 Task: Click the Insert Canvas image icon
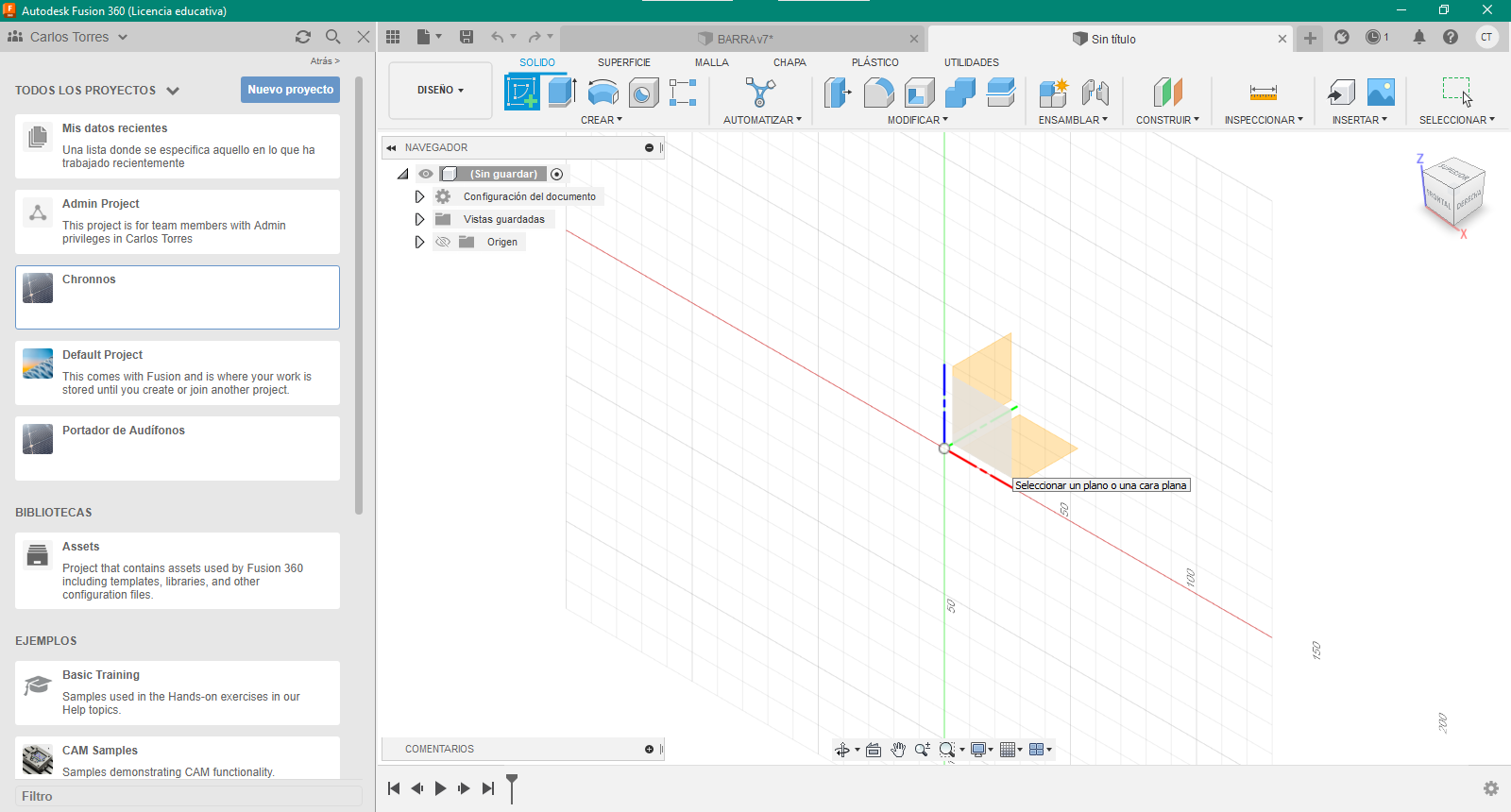pyautogui.click(x=1381, y=93)
